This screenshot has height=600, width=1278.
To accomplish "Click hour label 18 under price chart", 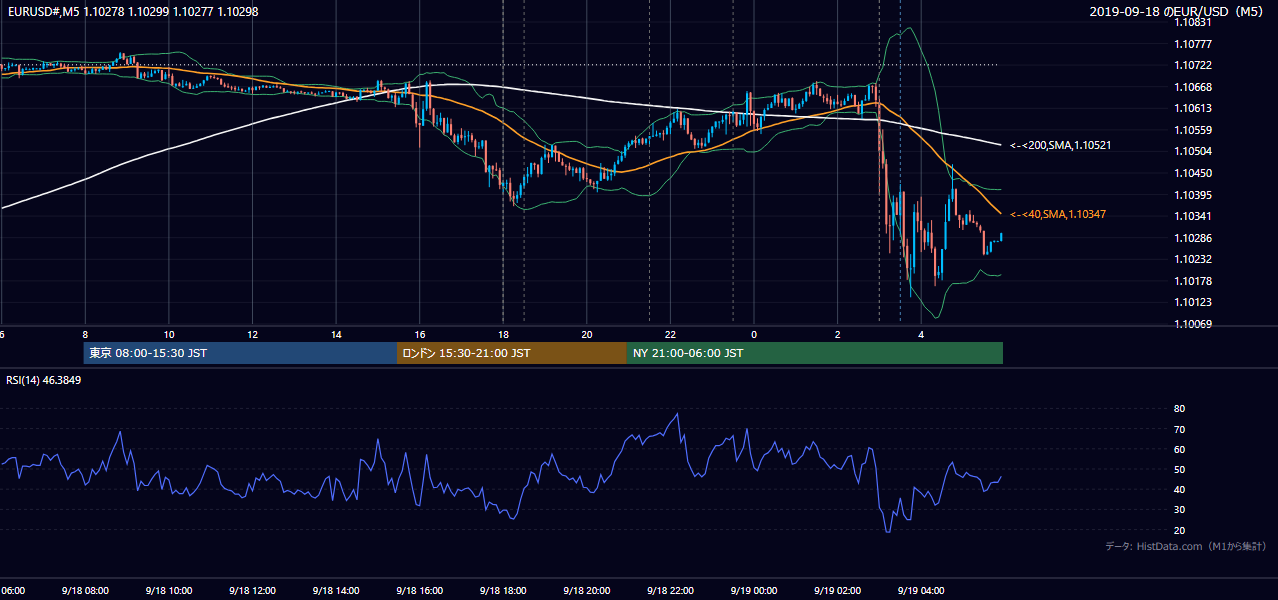I will coord(504,334).
